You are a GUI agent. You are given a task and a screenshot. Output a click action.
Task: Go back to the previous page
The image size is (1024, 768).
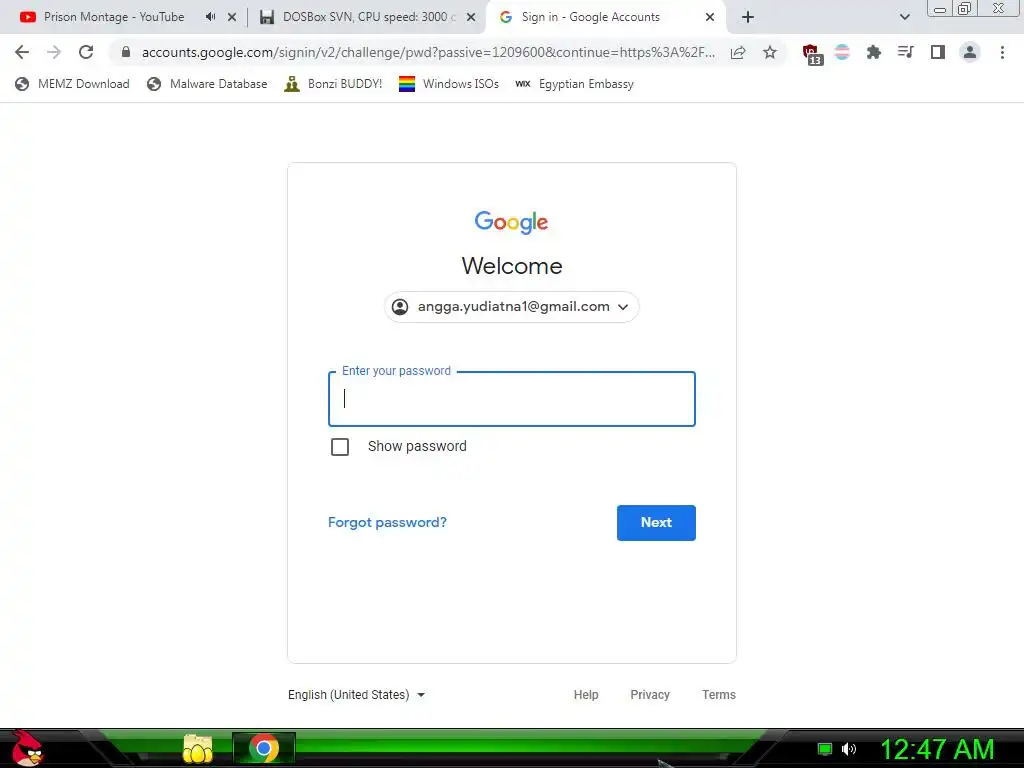coord(22,52)
